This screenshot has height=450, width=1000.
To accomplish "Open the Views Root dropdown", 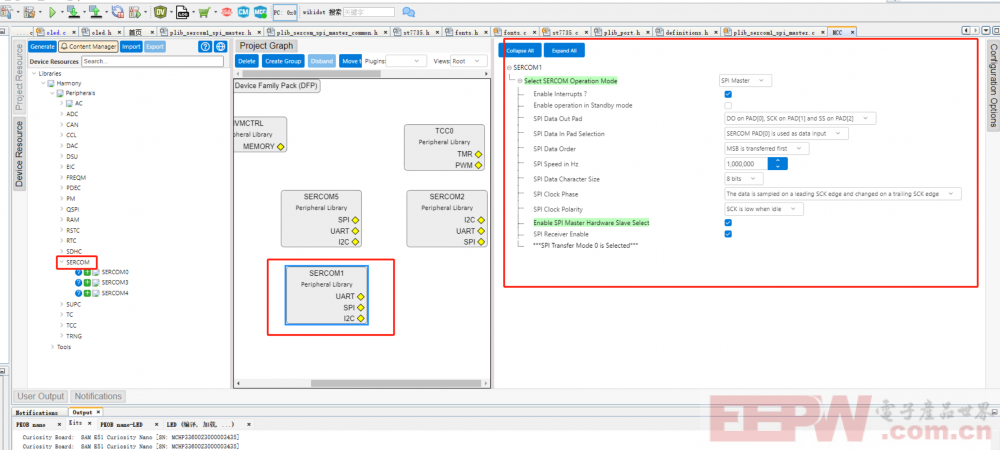I will click(x=469, y=61).
